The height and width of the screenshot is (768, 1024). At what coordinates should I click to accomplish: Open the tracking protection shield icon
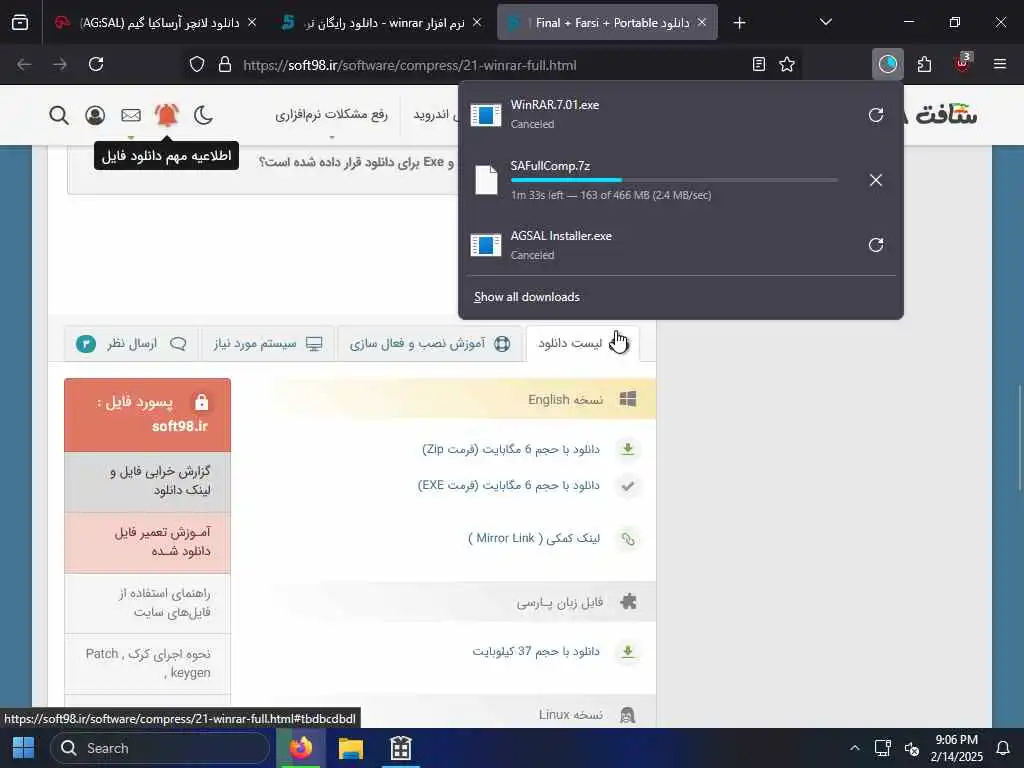pos(197,65)
